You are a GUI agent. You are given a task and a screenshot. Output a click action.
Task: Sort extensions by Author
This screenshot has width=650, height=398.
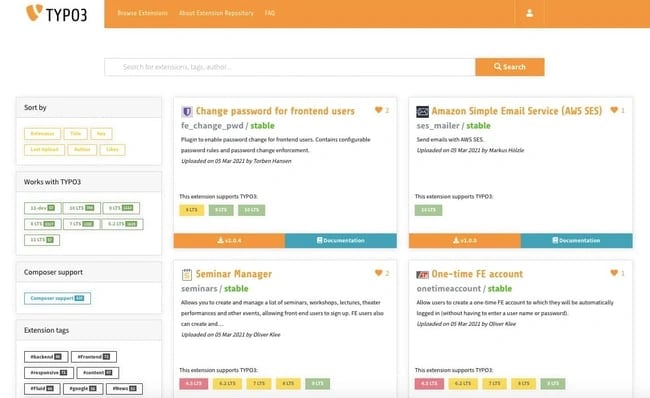coord(82,150)
